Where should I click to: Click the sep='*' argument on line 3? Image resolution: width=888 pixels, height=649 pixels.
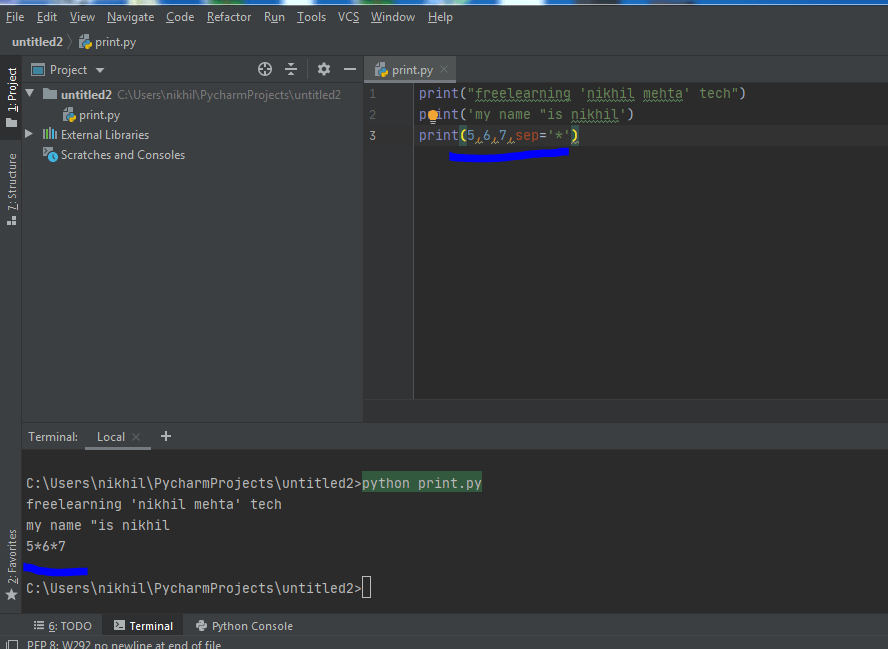pyautogui.click(x=542, y=135)
